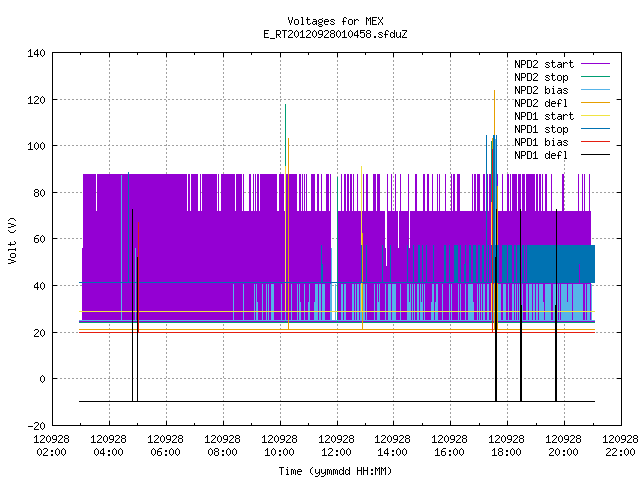Click the orange NPD2 defl legend line
The height and width of the screenshot is (480, 640).
(595, 103)
